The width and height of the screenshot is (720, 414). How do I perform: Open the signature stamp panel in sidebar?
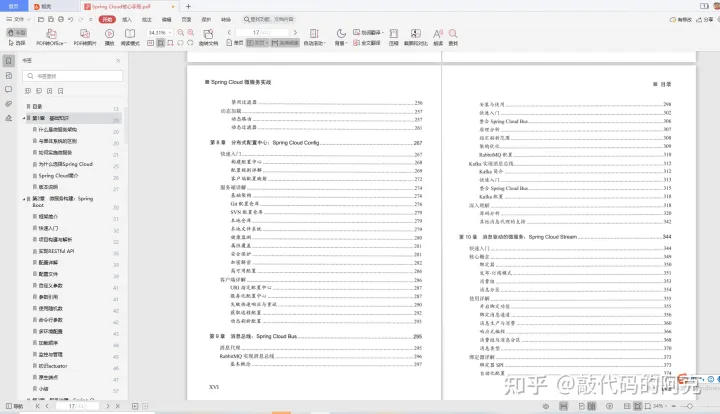(x=9, y=118)
